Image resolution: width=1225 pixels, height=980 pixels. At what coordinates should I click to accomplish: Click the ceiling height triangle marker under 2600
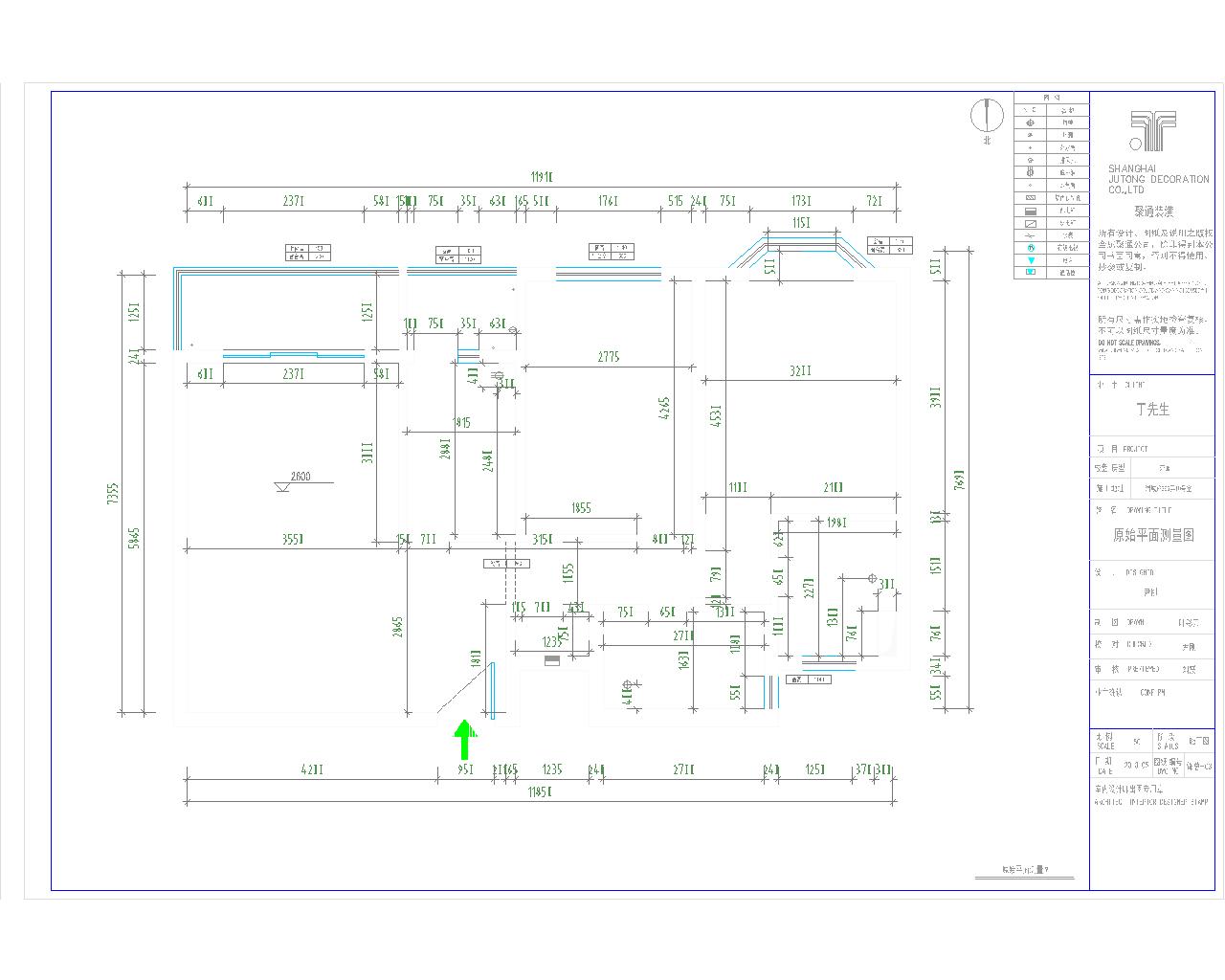281,488
